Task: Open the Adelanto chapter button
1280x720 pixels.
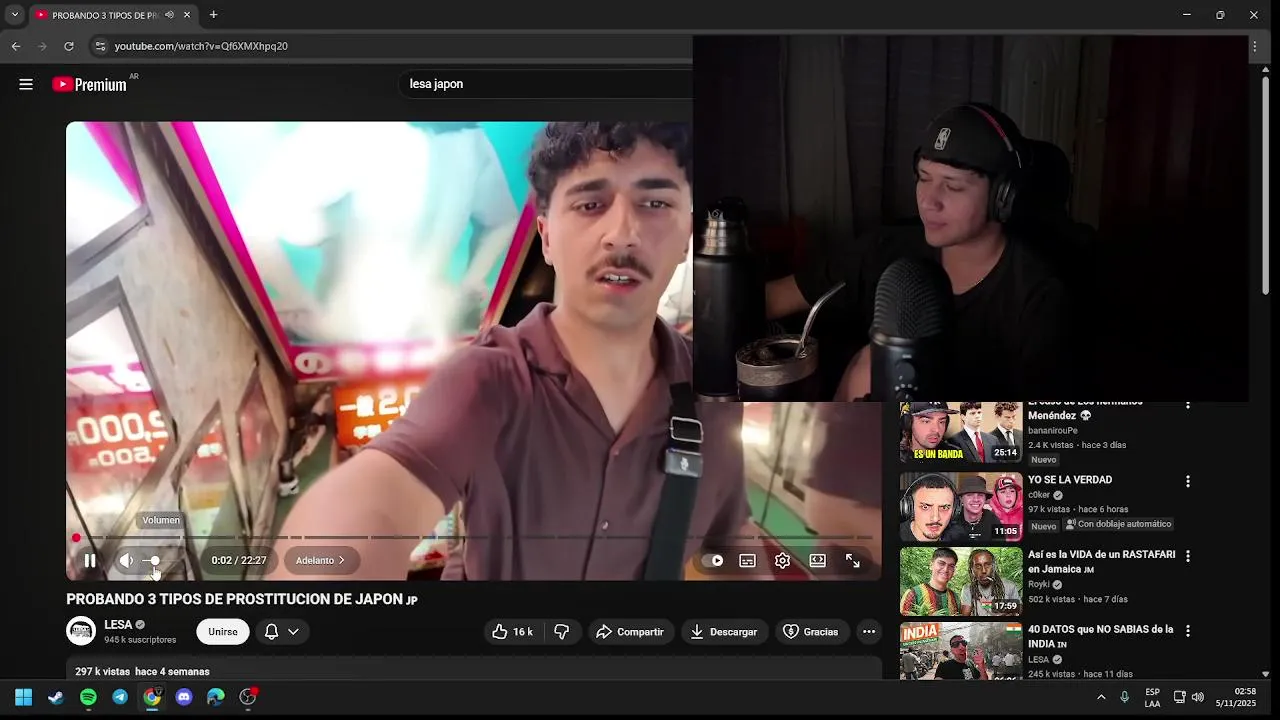Action: click(x=320, y=561)
